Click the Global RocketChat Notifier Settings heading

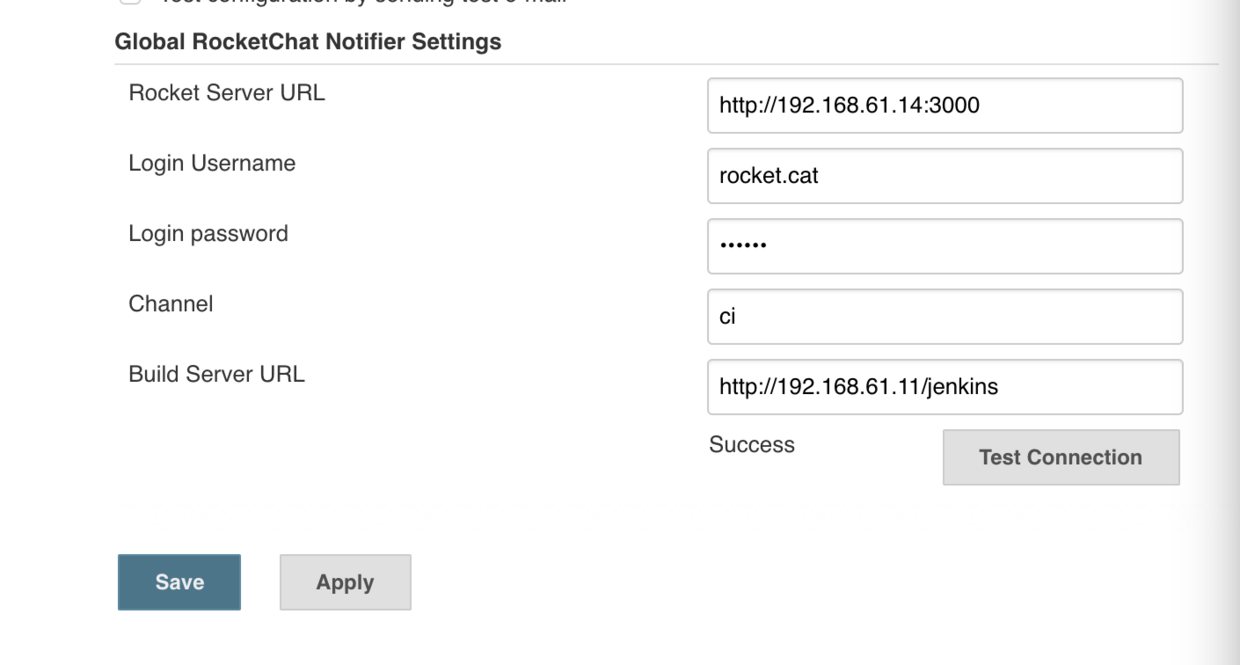[x=308, y=42]
